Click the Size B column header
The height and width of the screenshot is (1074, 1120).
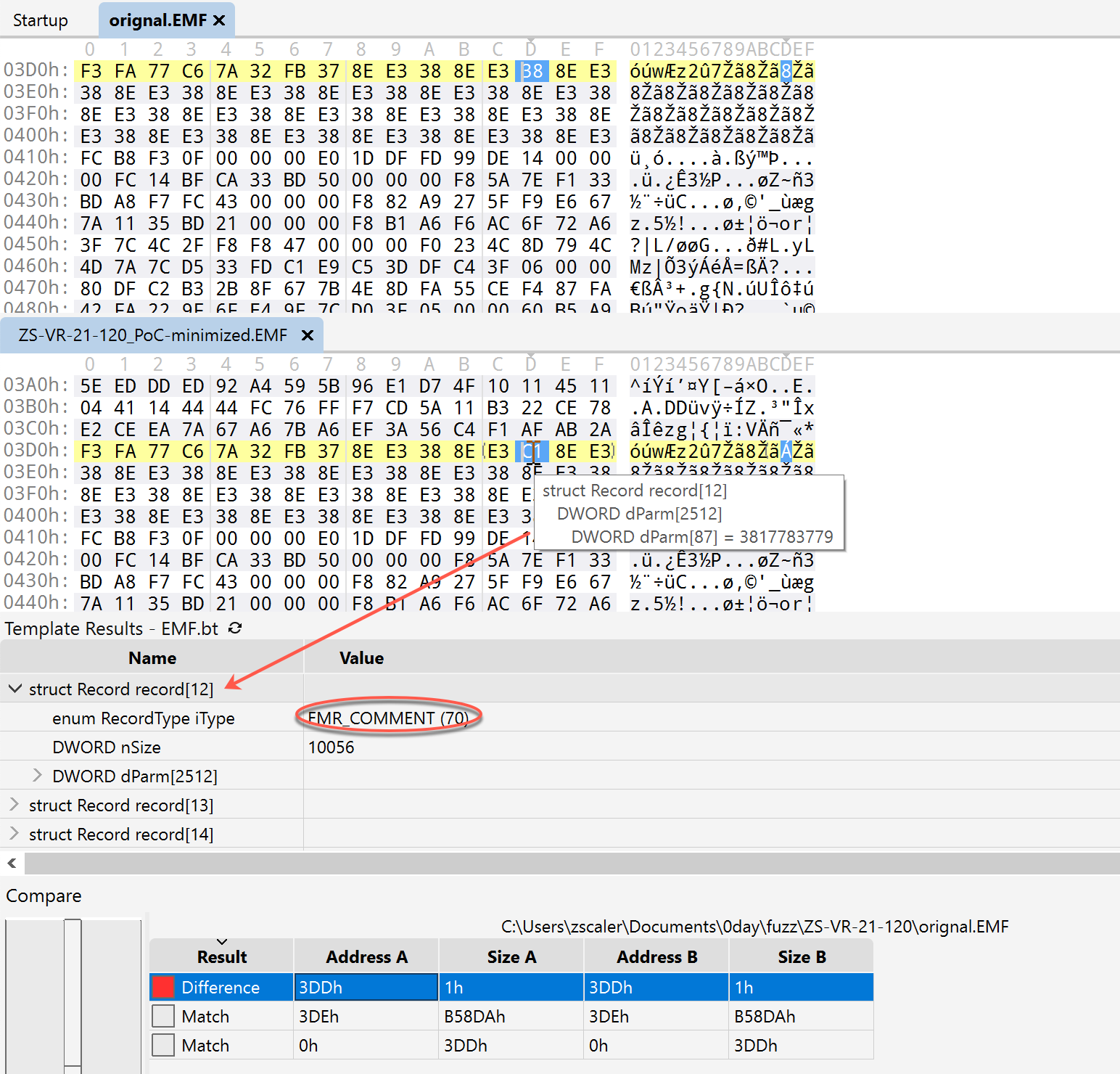coord(801,957)
